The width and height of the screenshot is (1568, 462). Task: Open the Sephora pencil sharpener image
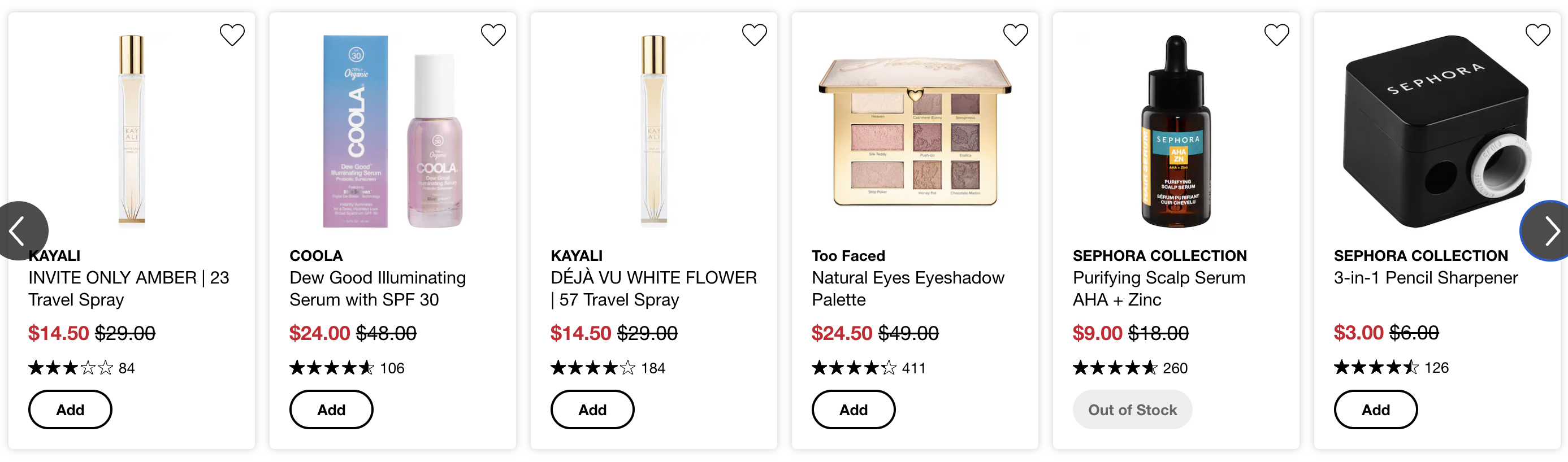coord(1437,131)
